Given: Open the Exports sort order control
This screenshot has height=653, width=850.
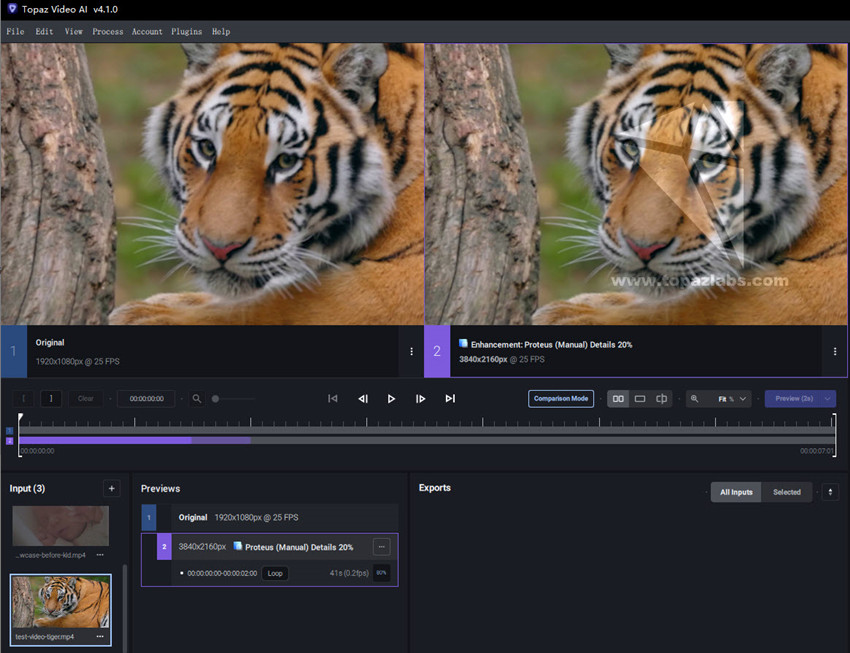Looking at the screenshot, I should click(x=830, y=492).
